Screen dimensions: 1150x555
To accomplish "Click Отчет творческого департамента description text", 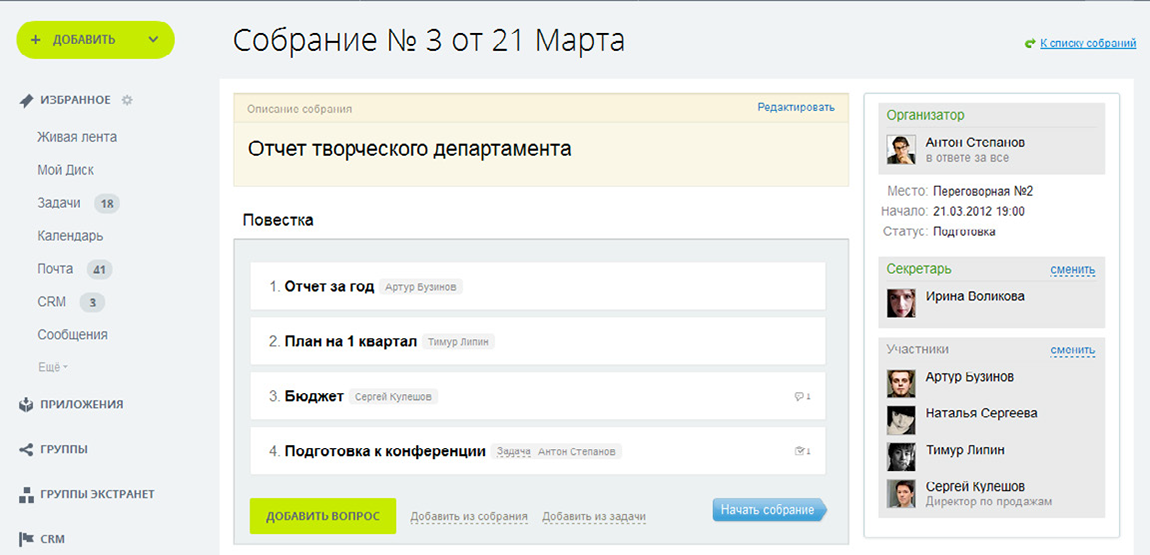I will point(409,149).
